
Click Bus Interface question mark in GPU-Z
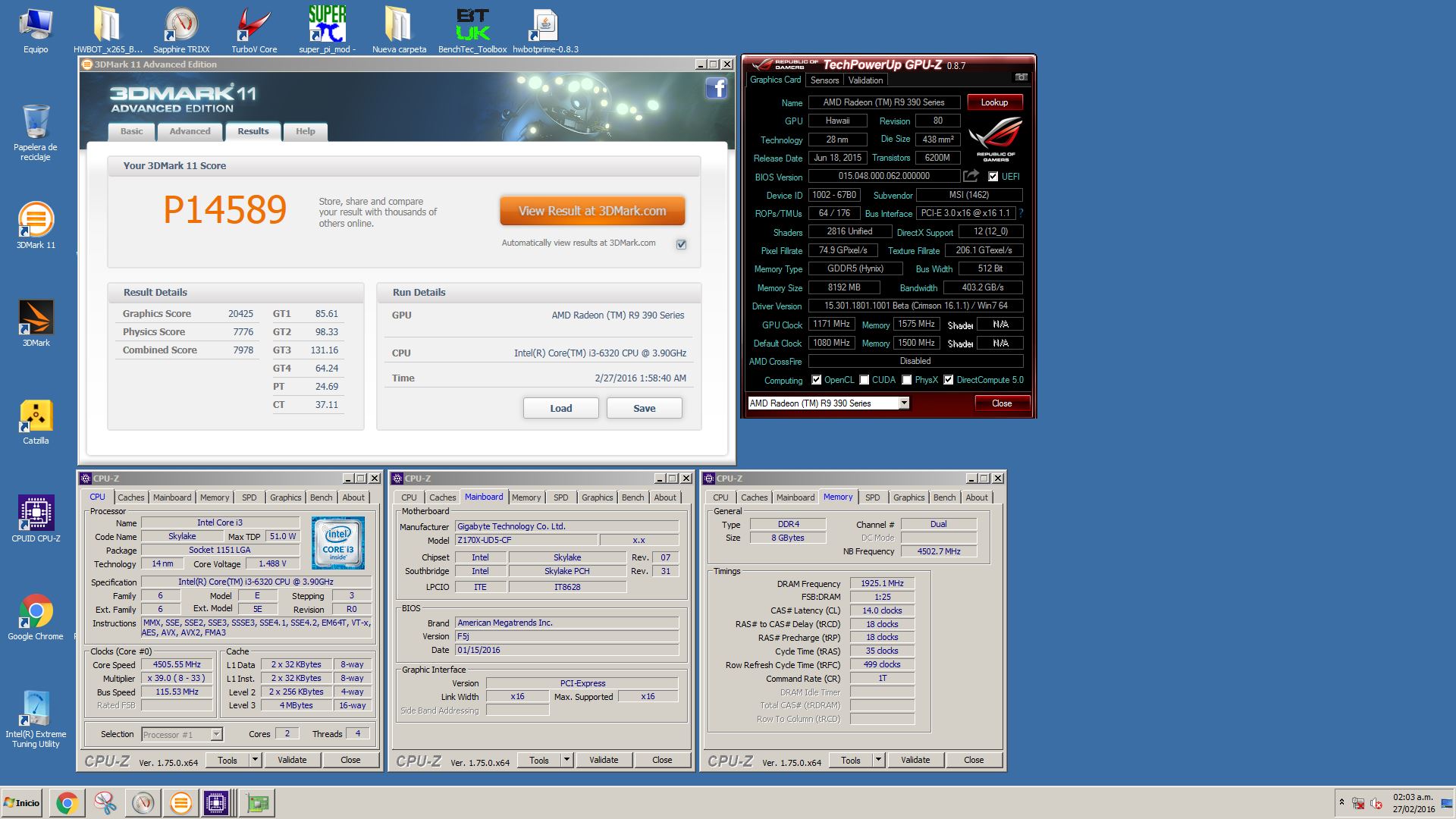tap(1021, 213)
